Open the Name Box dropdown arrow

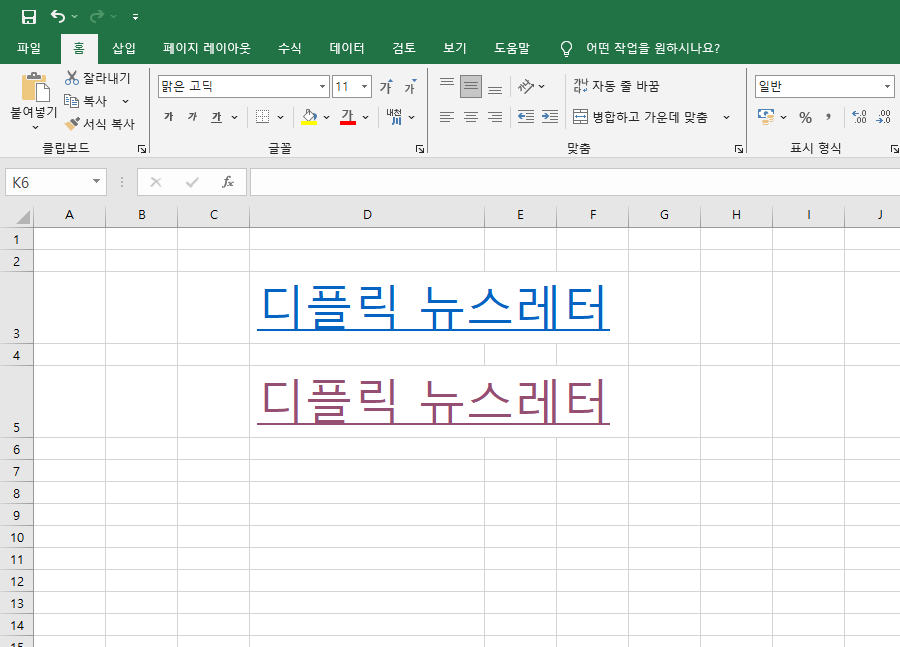click(97, 182)
